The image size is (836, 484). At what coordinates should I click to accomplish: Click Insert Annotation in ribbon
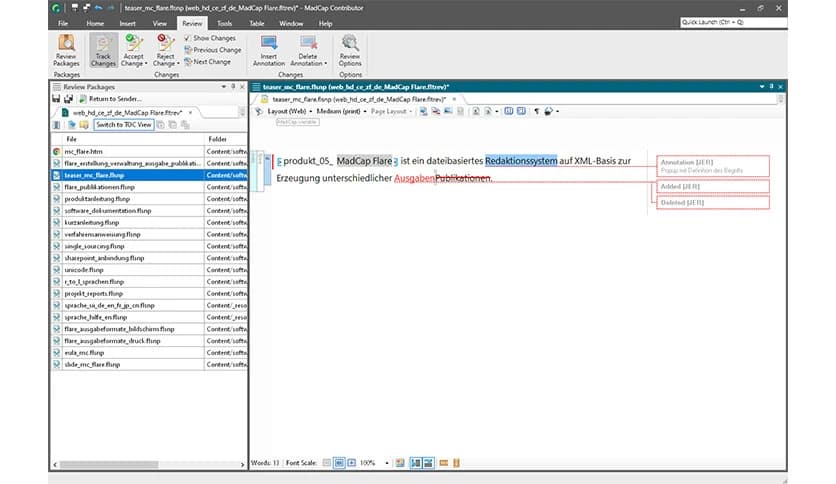tap(269, 50)
